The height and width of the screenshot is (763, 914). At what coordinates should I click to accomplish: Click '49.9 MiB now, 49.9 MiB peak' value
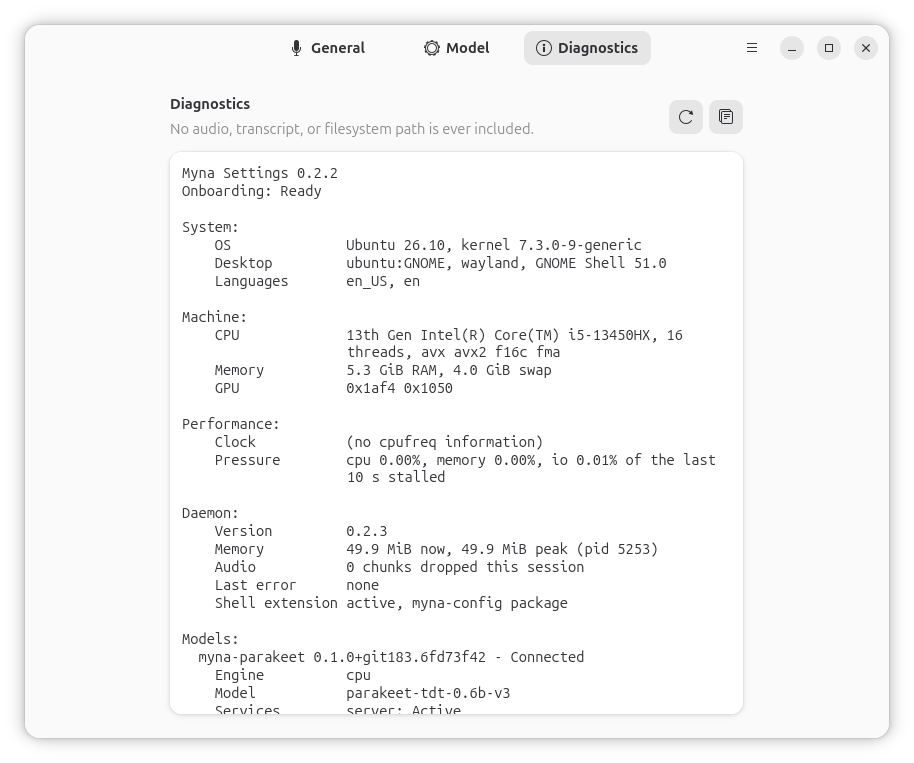[x=502, y=549]
